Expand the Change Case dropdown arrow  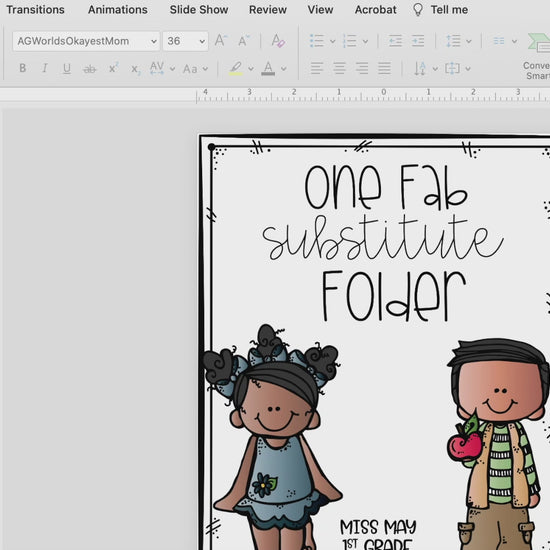[x=205, y=69]
